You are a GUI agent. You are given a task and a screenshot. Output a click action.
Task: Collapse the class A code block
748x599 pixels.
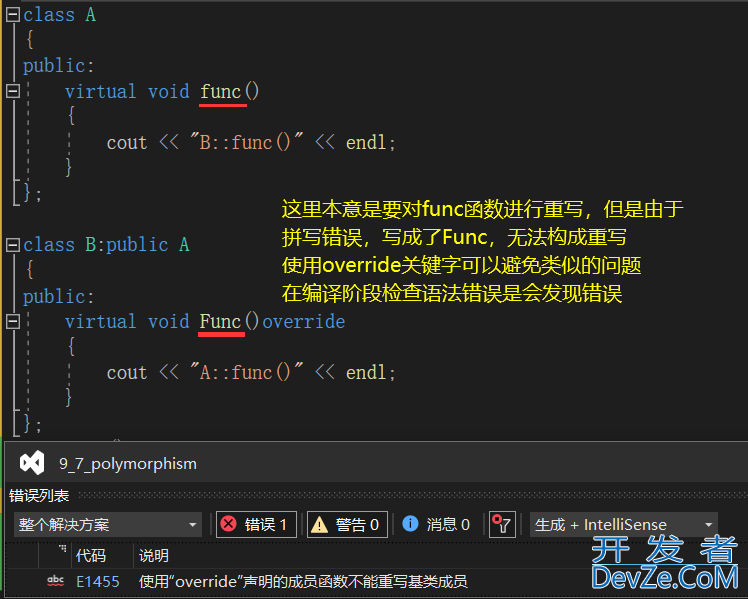(13, 15)
